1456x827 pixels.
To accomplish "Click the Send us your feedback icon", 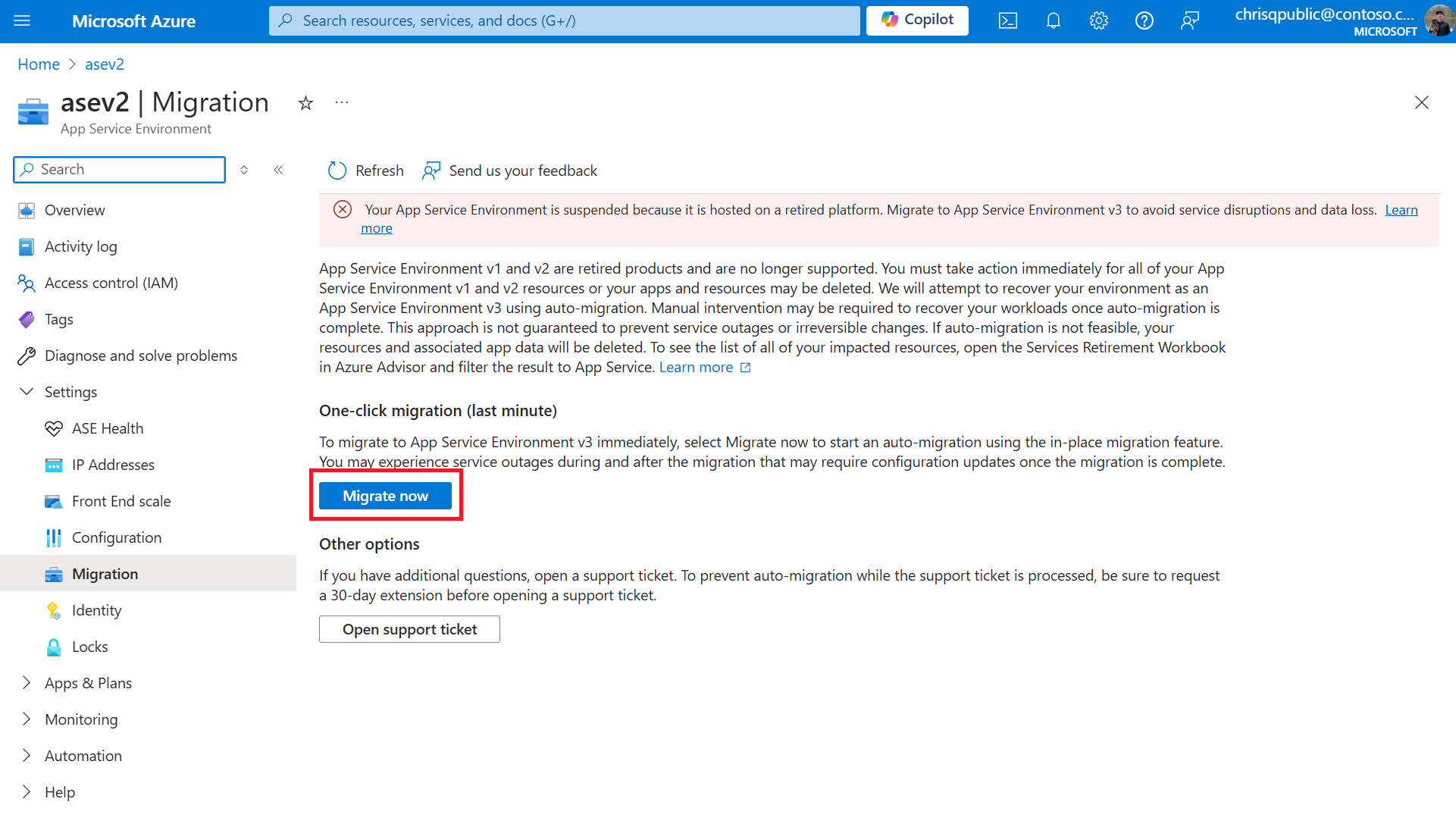I will click(x=431, y=170).
